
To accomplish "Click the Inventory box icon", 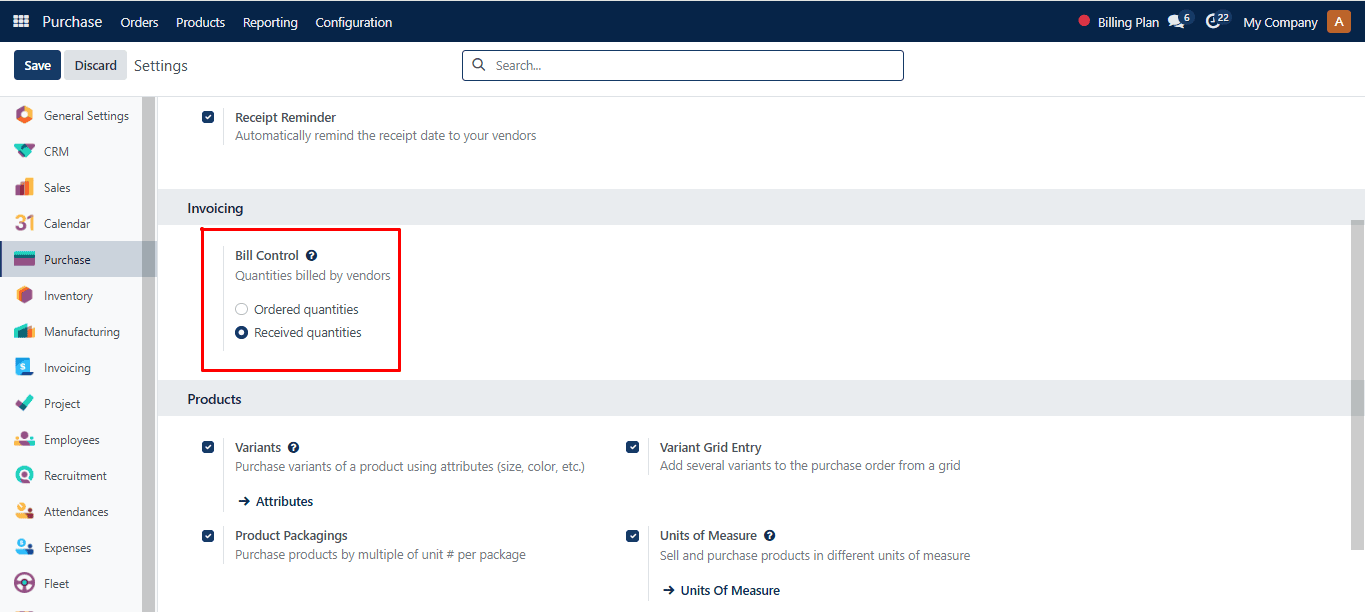I will coord(25,295).
